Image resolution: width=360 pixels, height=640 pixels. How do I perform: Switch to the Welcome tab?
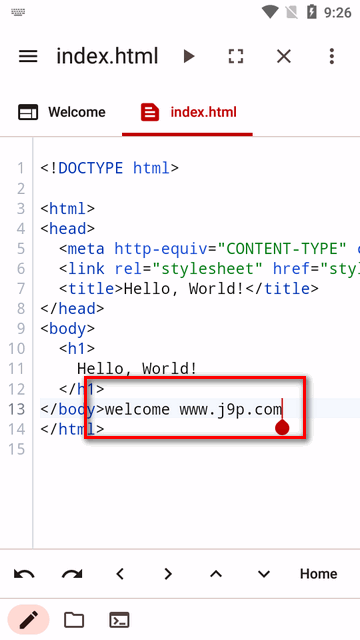pyautogui.click(x=62, y=112)
